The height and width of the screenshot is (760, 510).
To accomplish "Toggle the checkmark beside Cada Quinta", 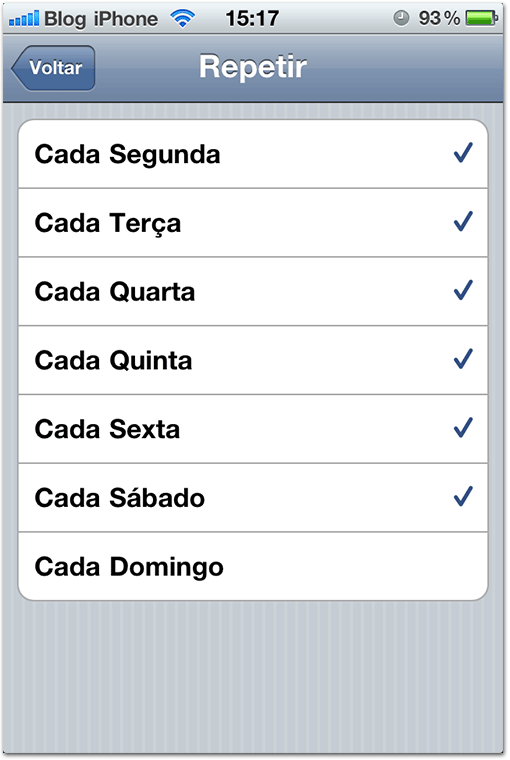I will (x=463, y=359).
